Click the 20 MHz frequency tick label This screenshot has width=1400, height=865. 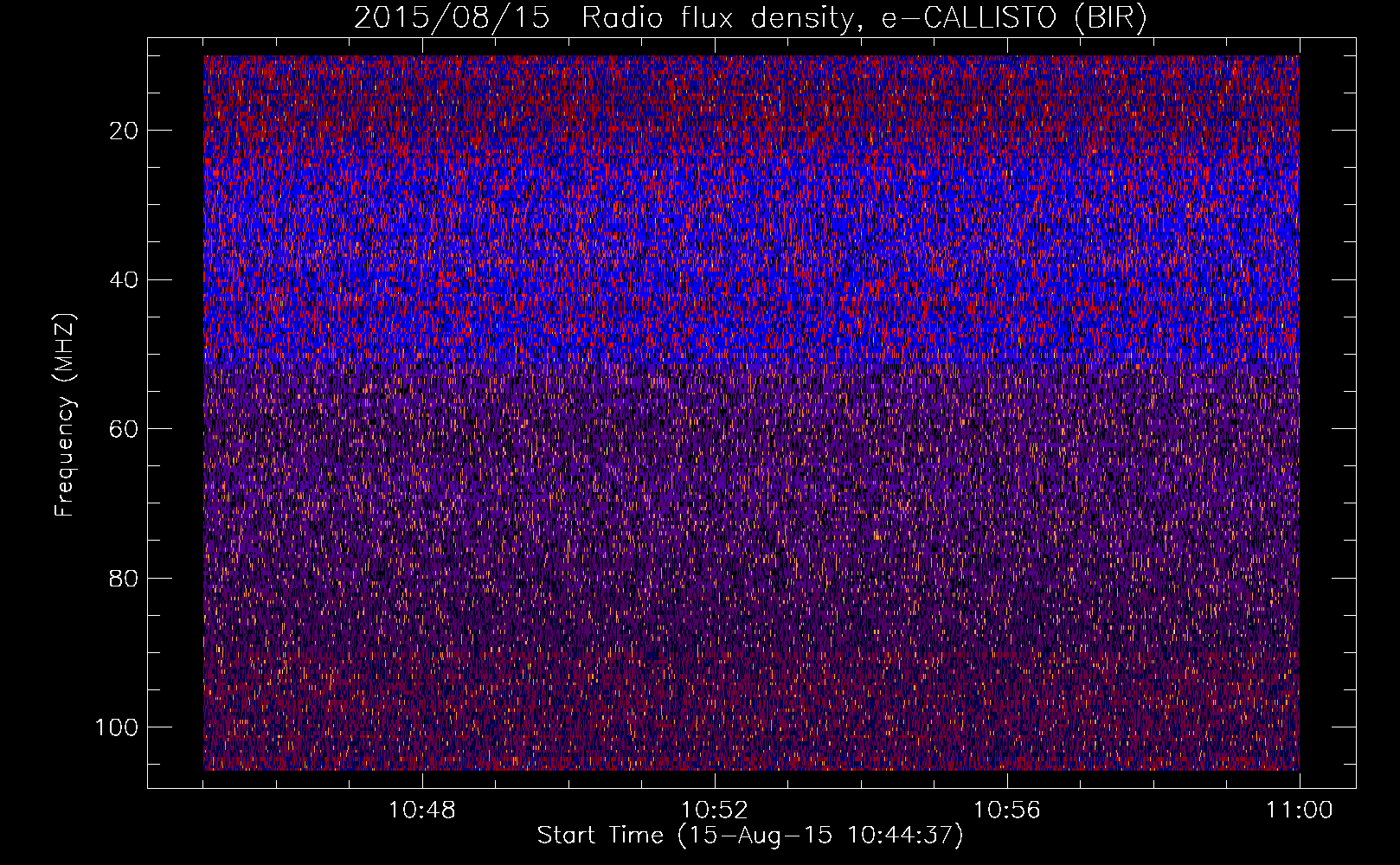point(125,131)
